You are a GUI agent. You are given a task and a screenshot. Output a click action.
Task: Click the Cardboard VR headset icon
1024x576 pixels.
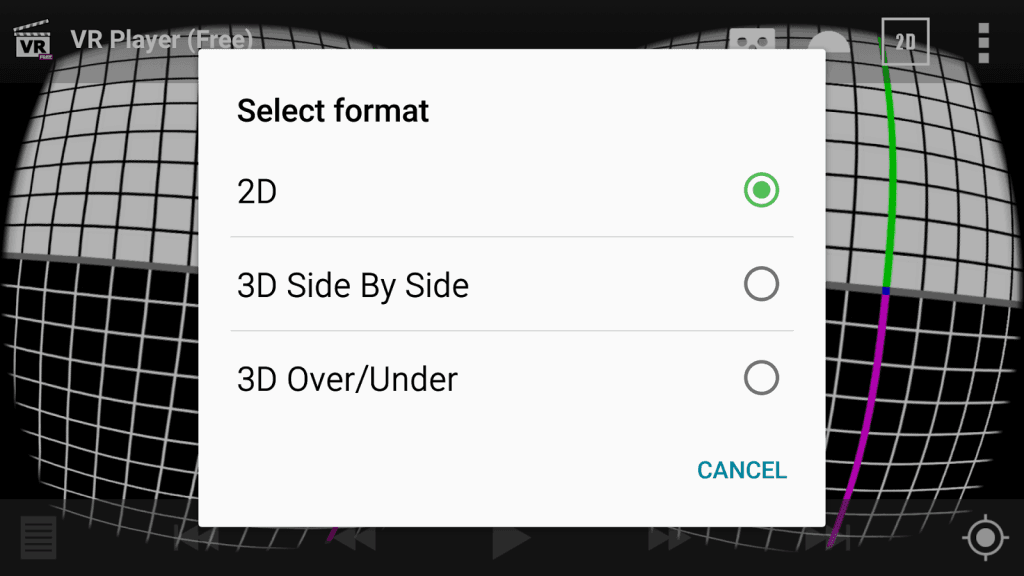tap(752, 41)
